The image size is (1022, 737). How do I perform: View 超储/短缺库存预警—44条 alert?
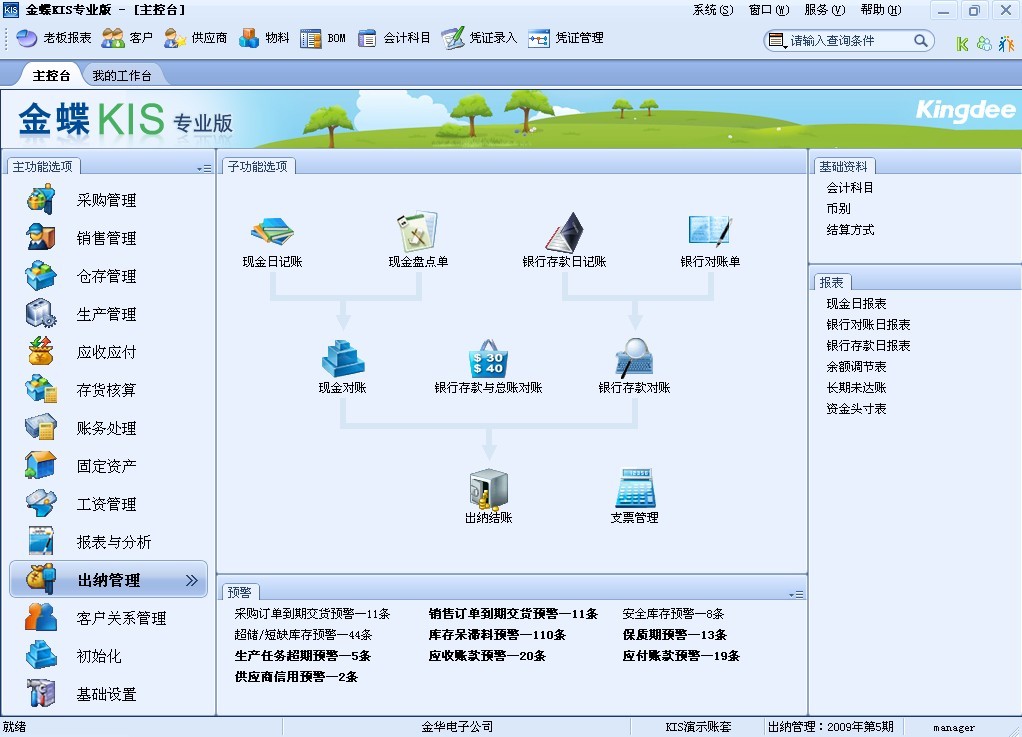coord(303,635)
